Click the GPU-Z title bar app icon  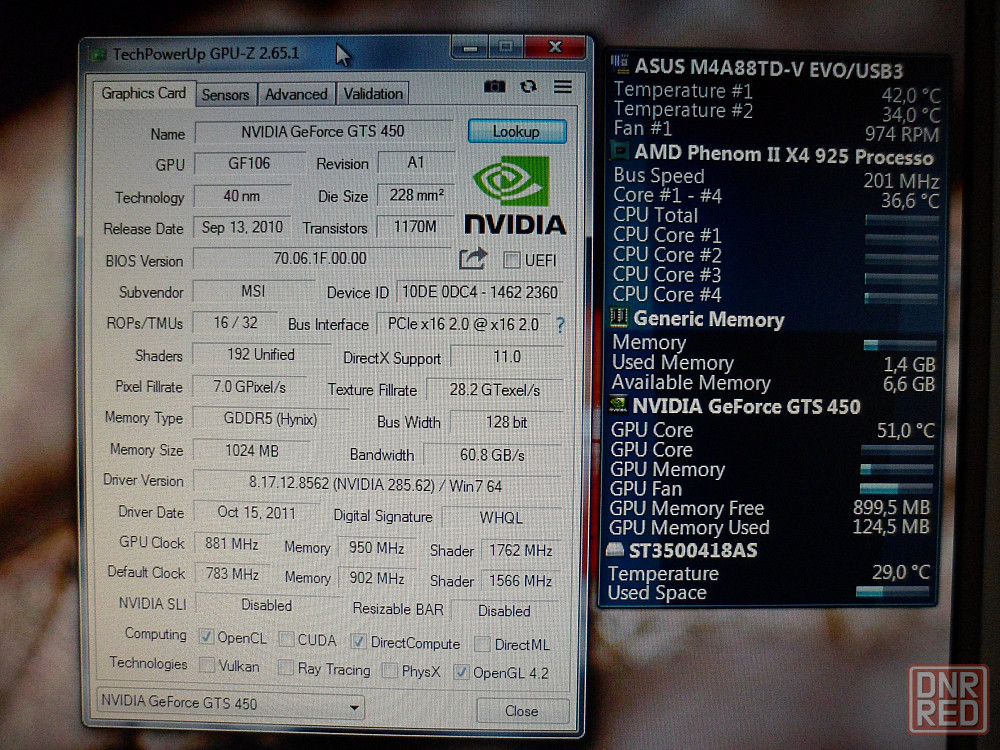point(98,55)
